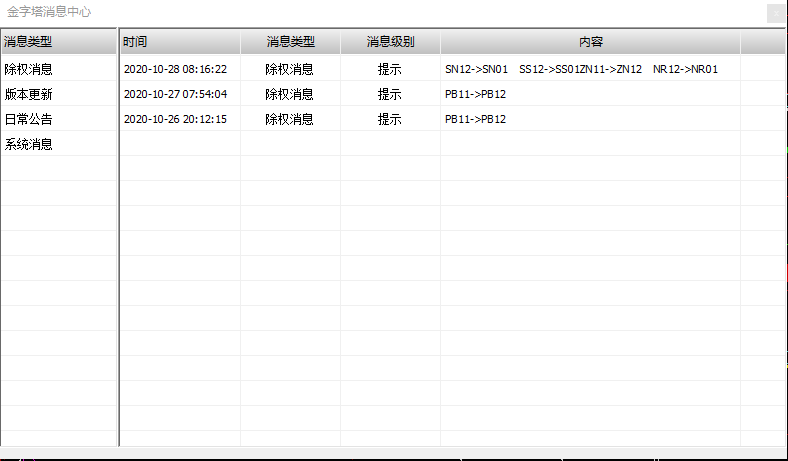
Task: Click the 内容 column header
Action: tap(590, 42)
